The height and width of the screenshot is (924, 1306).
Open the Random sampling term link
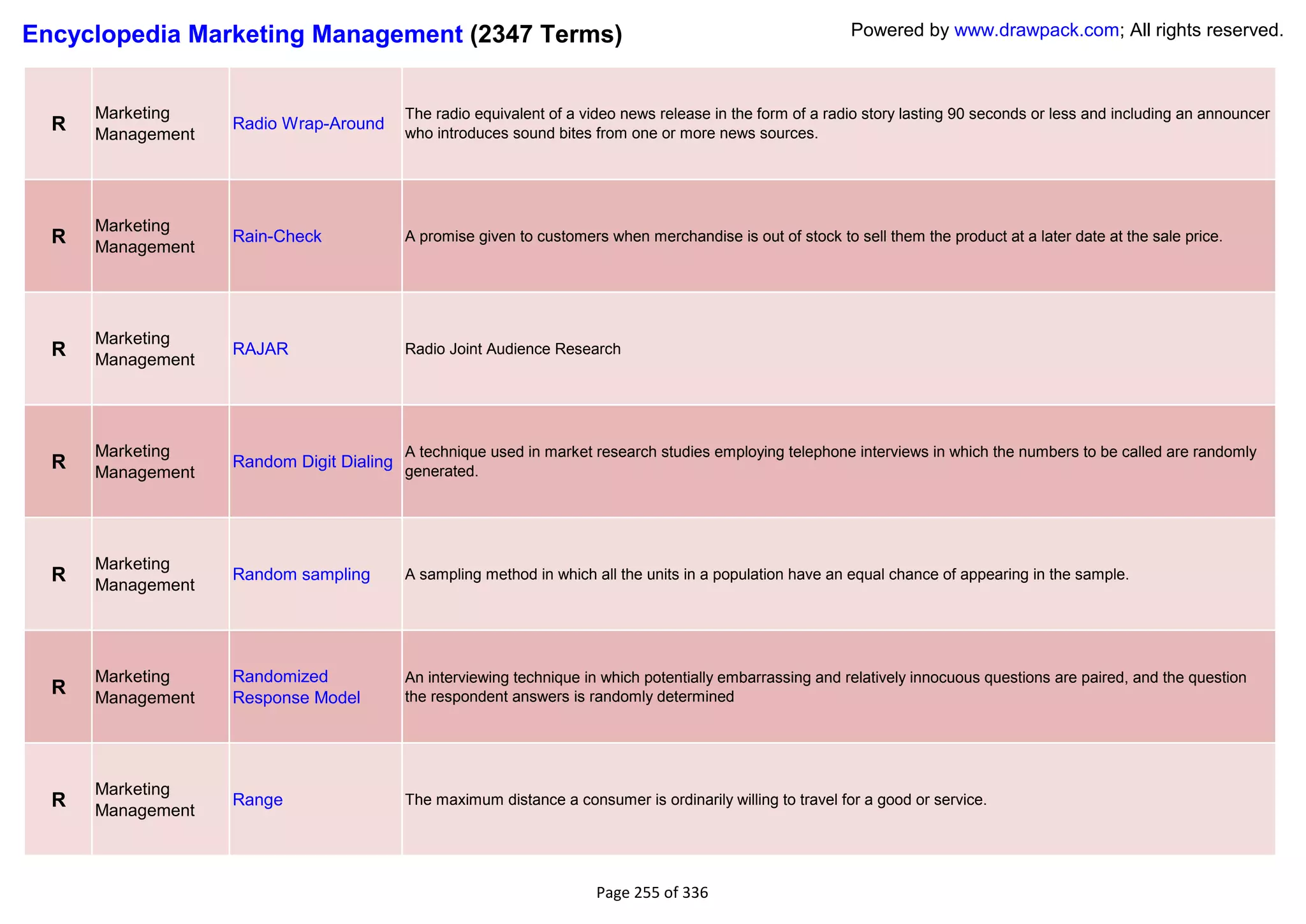pos(301,575)
